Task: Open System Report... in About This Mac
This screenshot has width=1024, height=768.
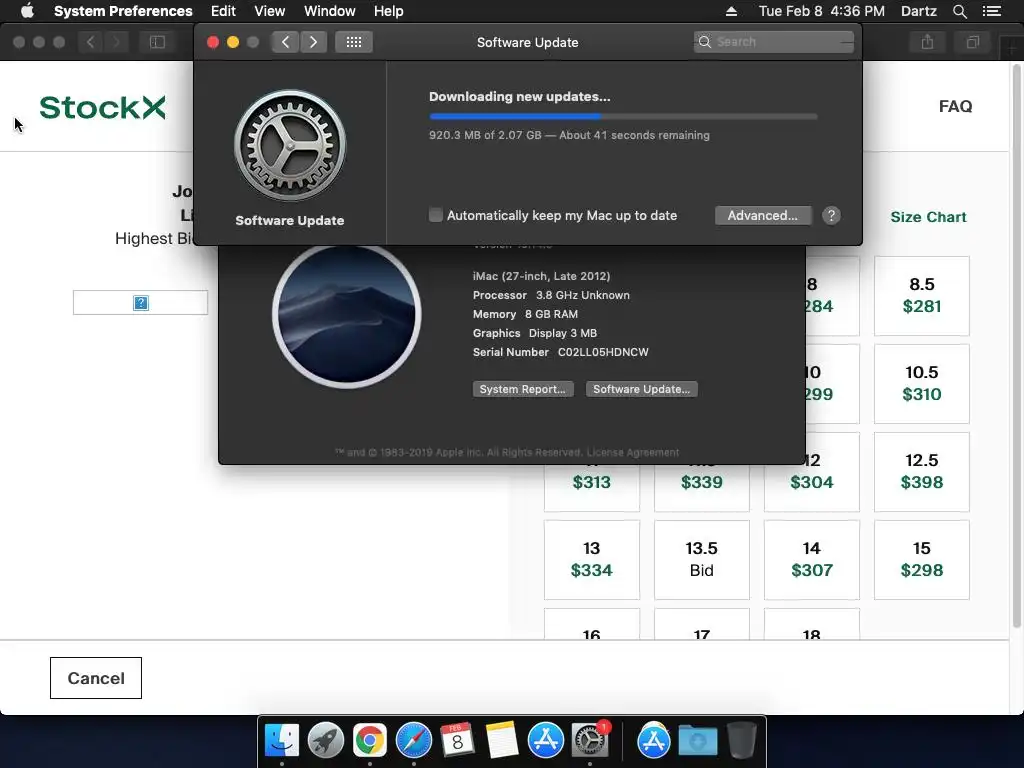Action: (x=523, y=389)
